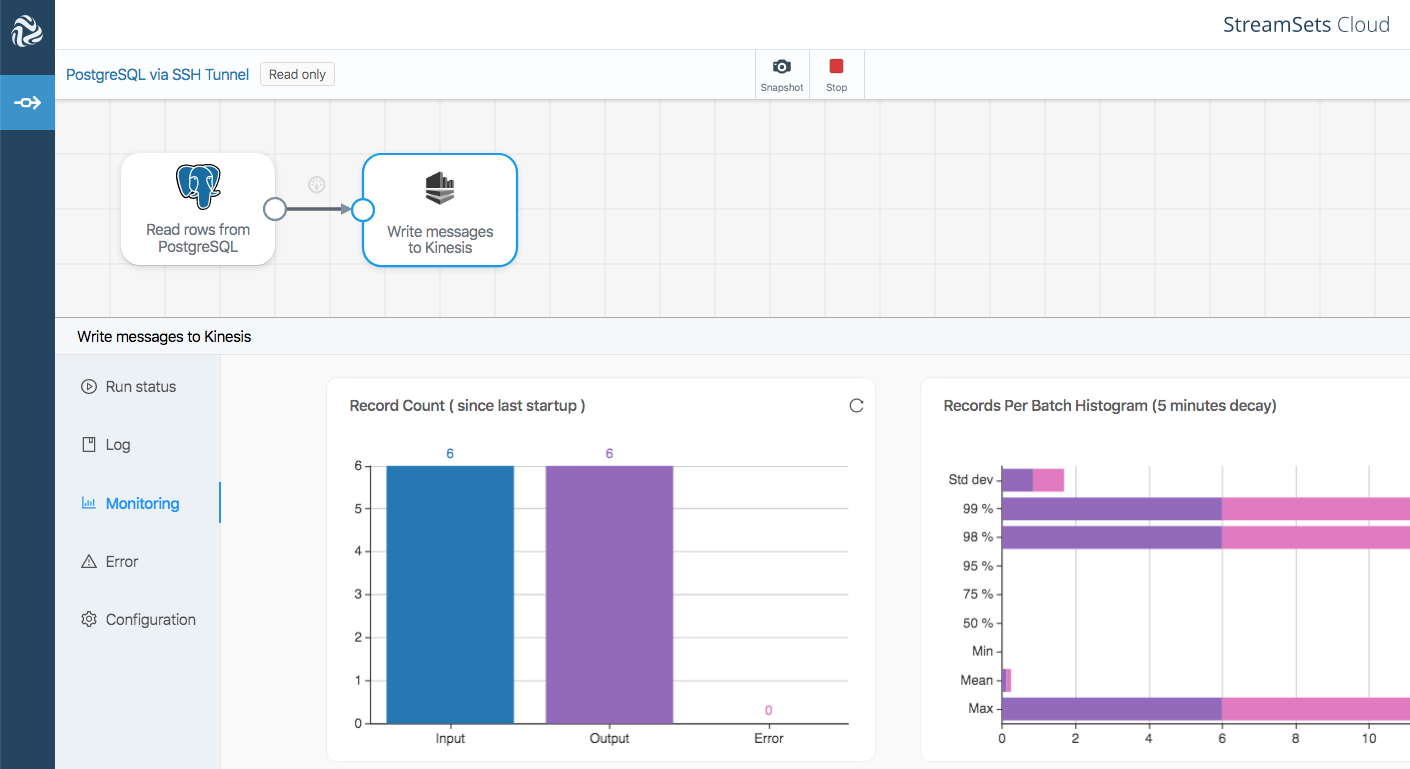This screenshot has height=769, width=1410.
Task: Click the Output axis label
Action: tap(609, 738)
